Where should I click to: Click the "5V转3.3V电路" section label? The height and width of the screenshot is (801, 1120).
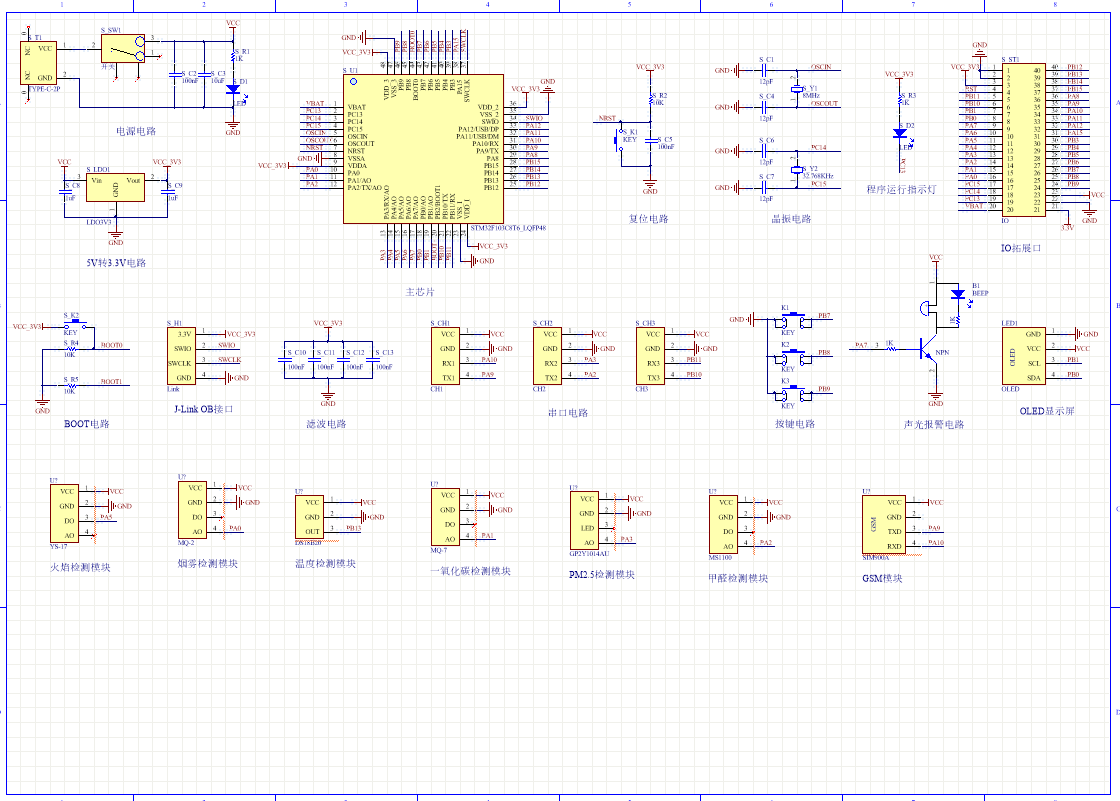coord(116,263)
